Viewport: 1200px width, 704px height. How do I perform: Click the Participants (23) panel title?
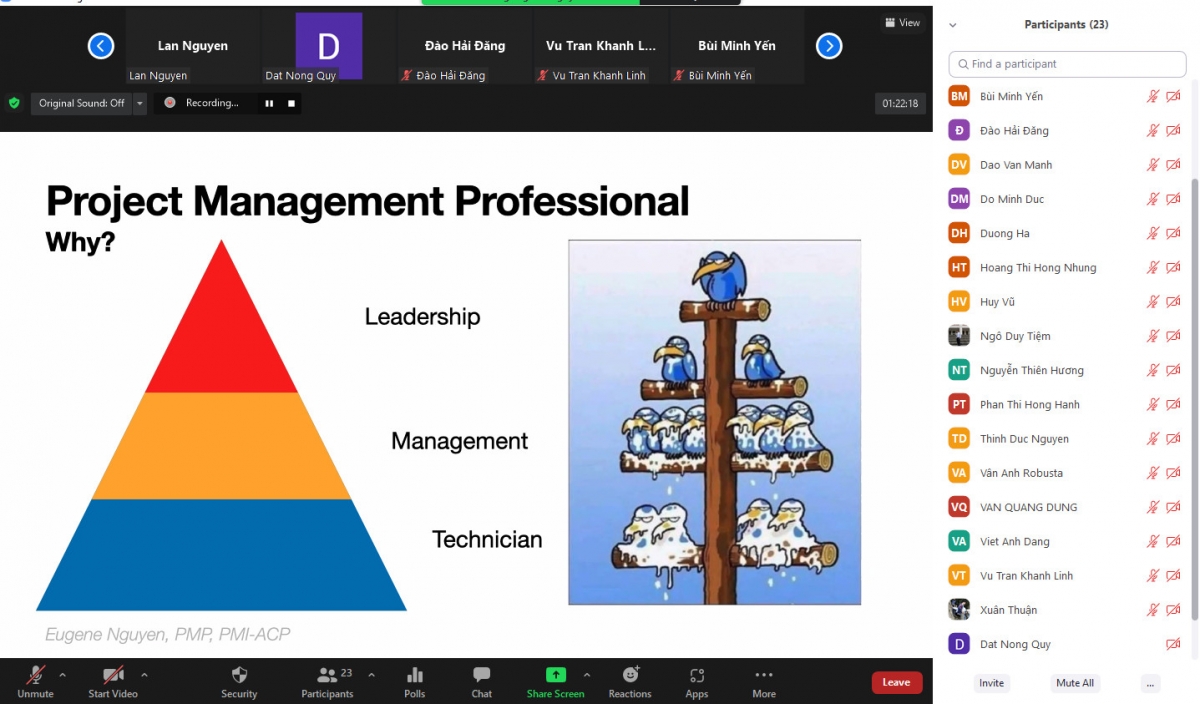[1066, 25]
